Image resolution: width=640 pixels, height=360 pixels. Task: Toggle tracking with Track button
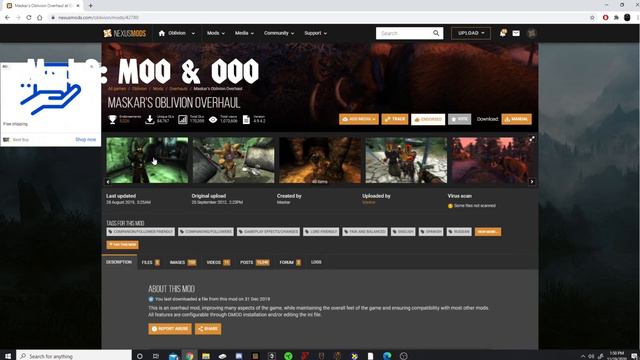click(395, 119)
